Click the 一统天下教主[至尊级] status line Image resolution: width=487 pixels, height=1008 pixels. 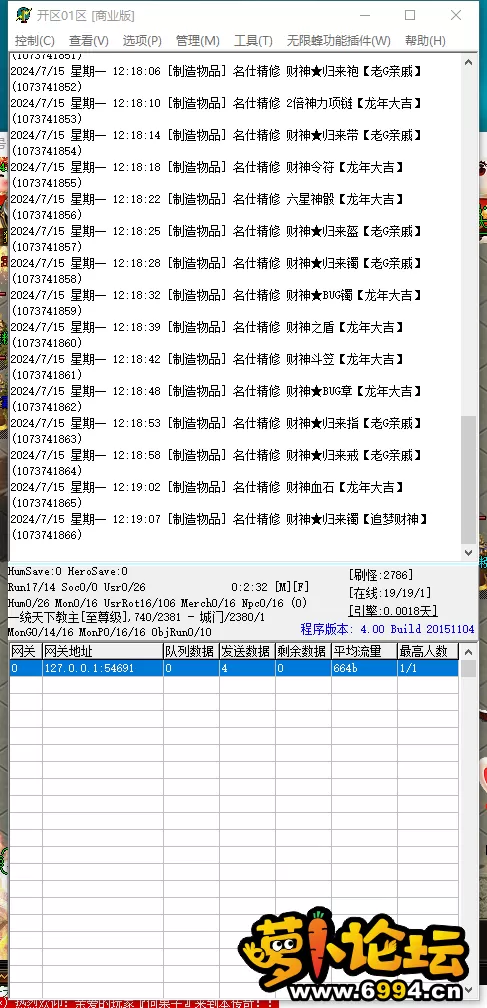pyautogui.click(x=136, y=617)
